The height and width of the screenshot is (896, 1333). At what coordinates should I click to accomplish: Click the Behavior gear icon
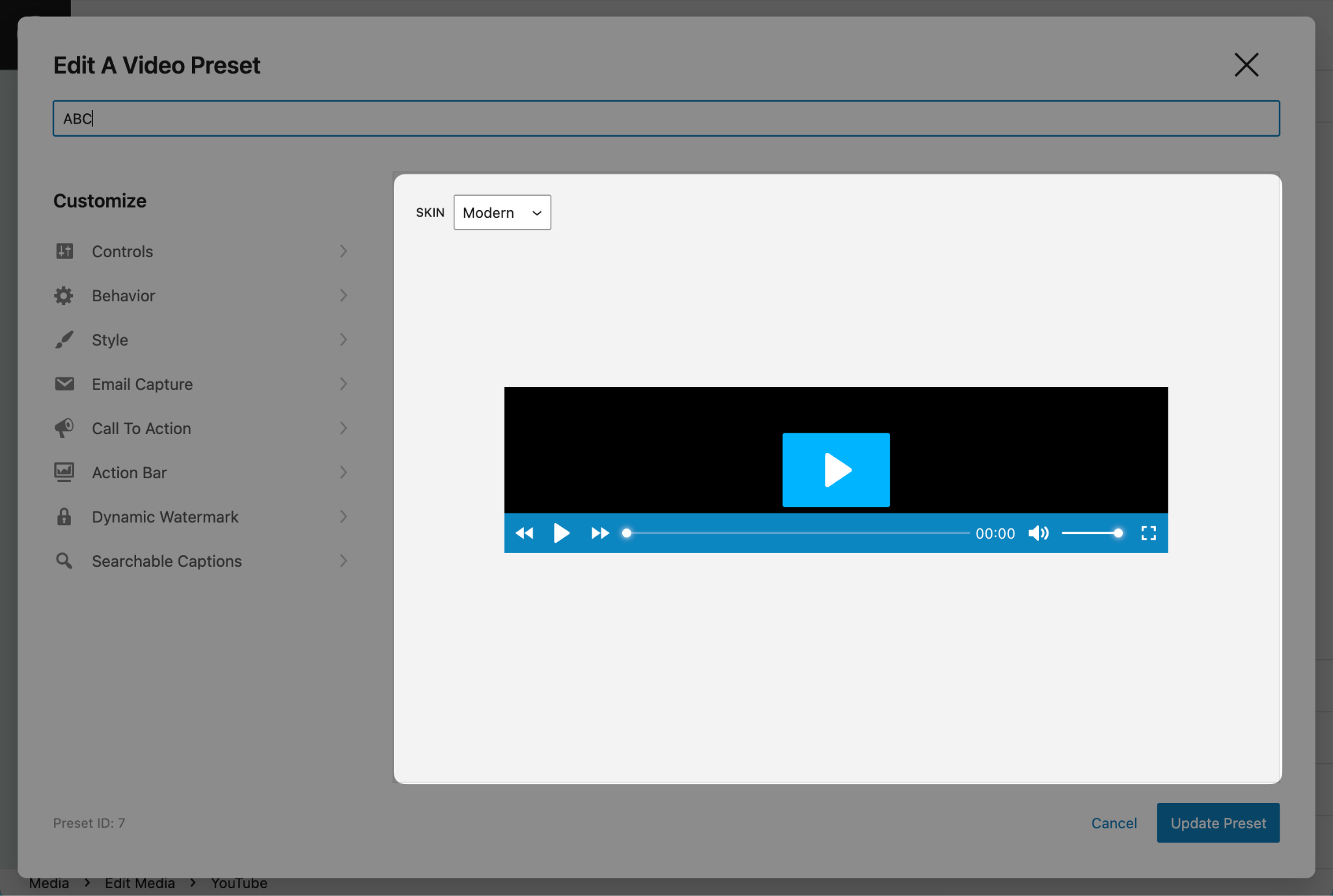(x=64, y=295)
